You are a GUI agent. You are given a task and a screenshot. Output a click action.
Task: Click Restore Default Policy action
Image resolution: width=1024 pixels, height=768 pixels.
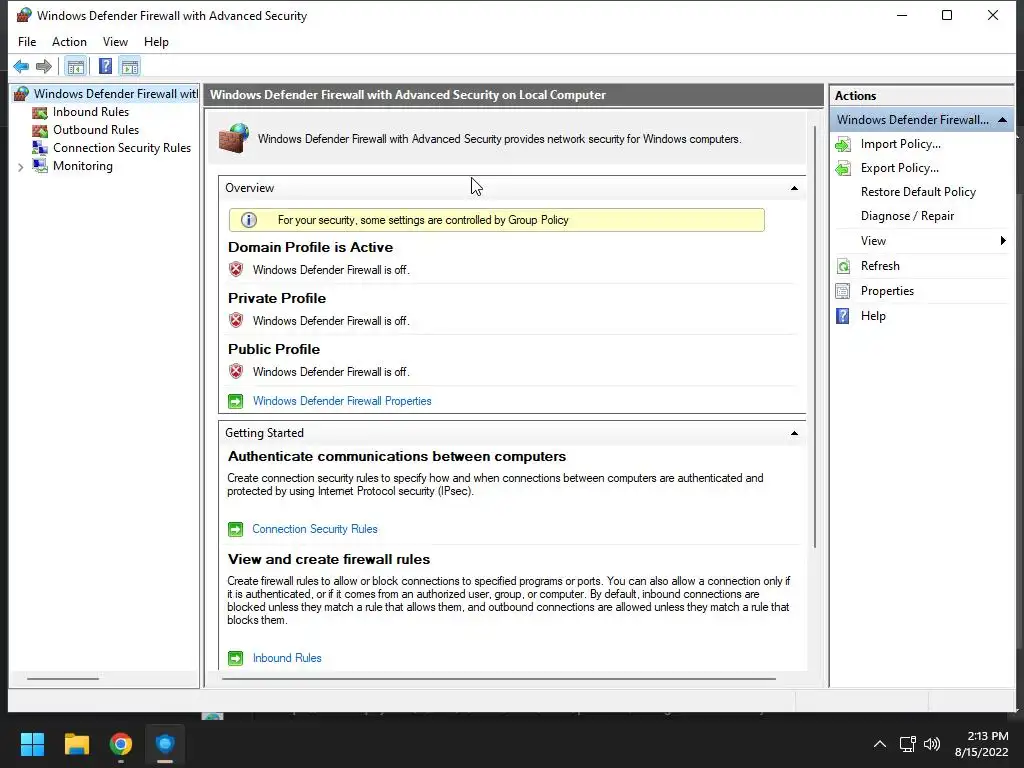pos(918,192)
